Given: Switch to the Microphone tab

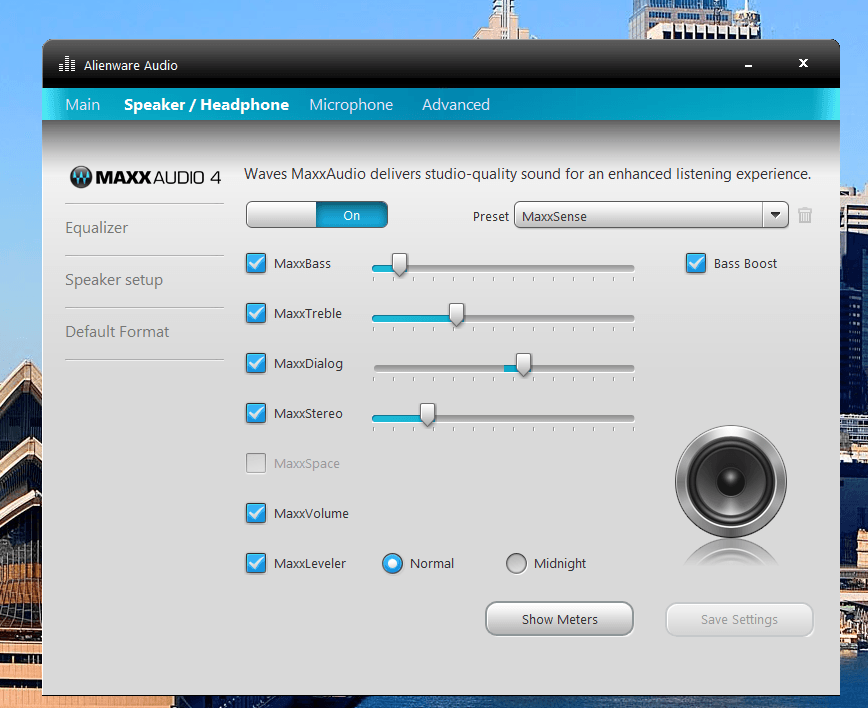Looking at the screenshot, I should click(x=351, y=105).
